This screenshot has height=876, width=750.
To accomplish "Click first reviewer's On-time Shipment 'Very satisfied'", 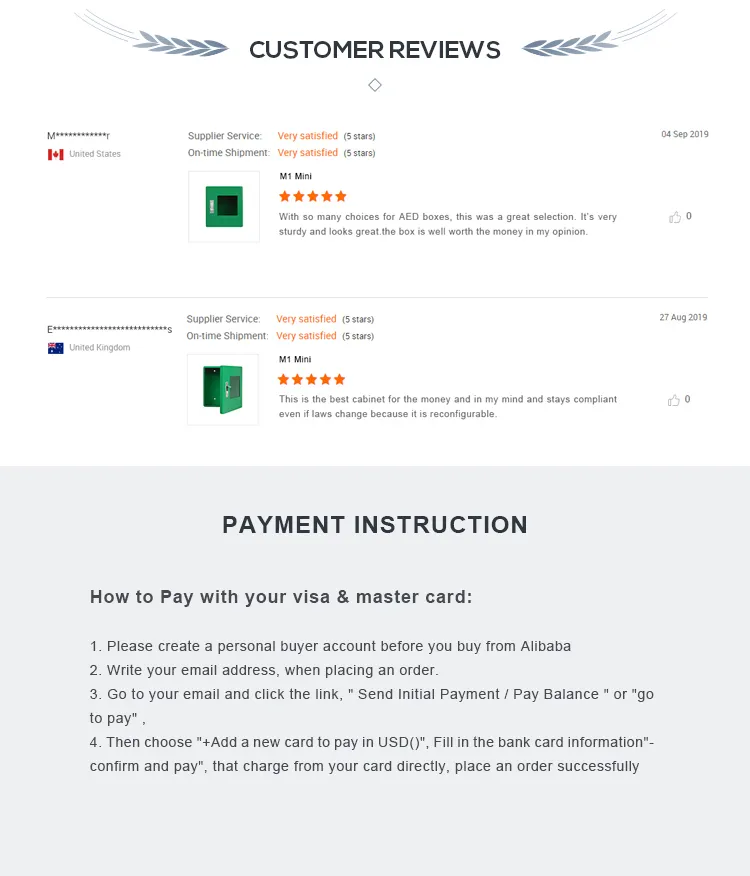I will point(308,153).
